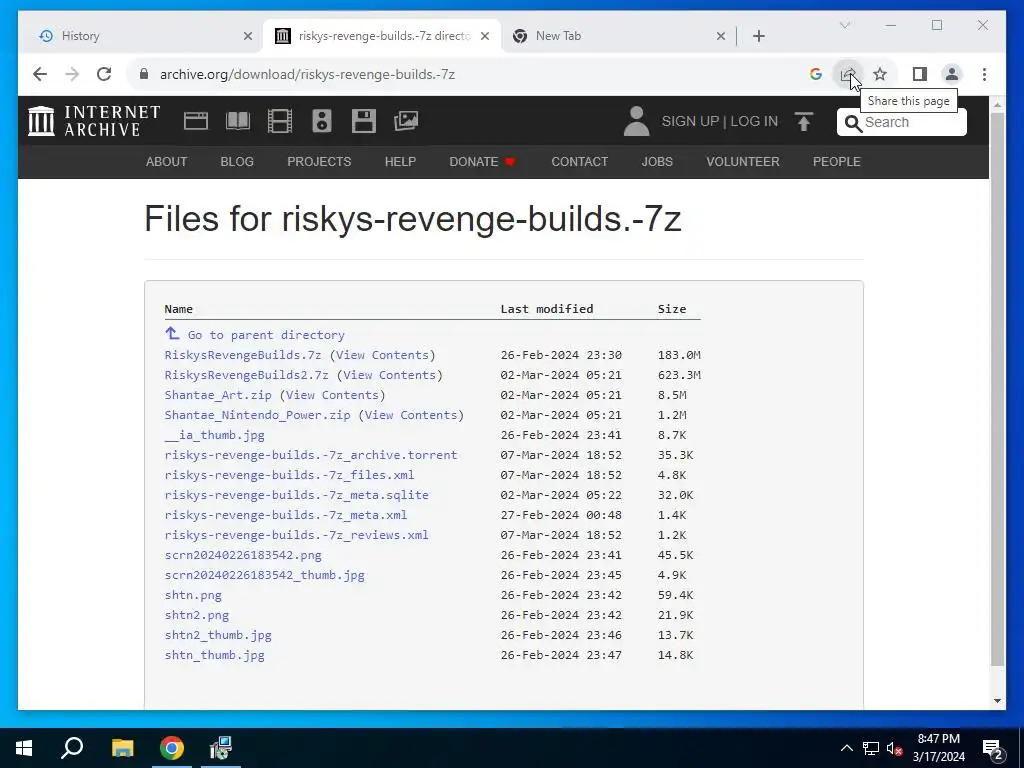
Task: Open a new browser tab
Action: pos(758,36)
